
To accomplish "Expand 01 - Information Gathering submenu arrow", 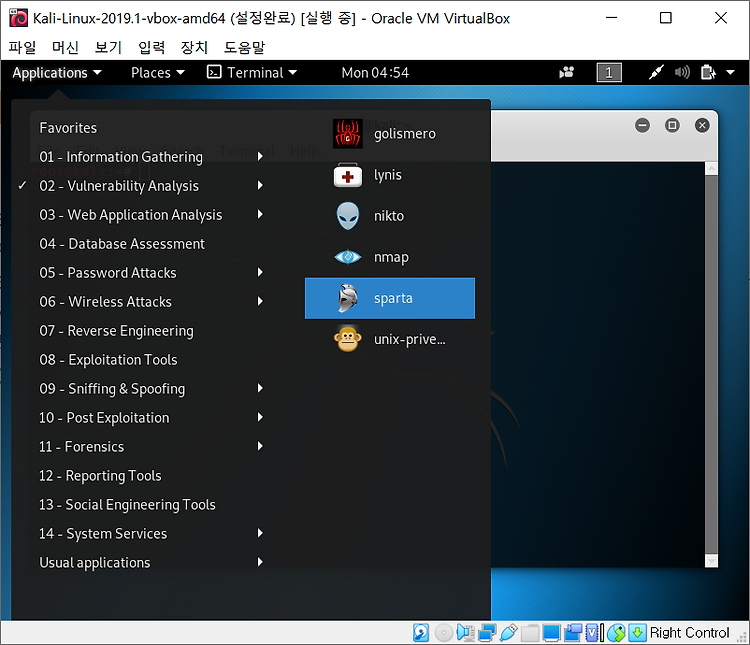I will click(260, 156).
